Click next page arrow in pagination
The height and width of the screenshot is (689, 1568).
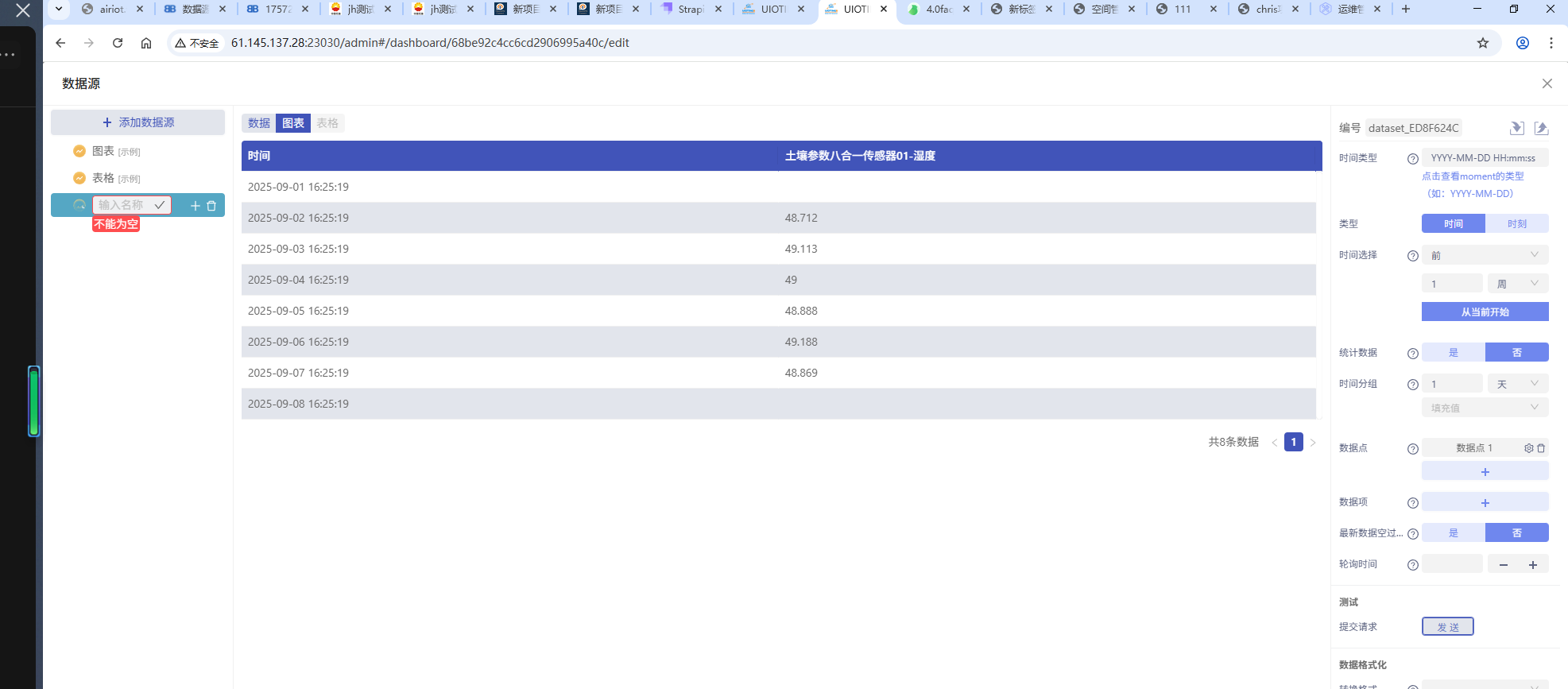pyautogui.click(x=1313, y=443)
